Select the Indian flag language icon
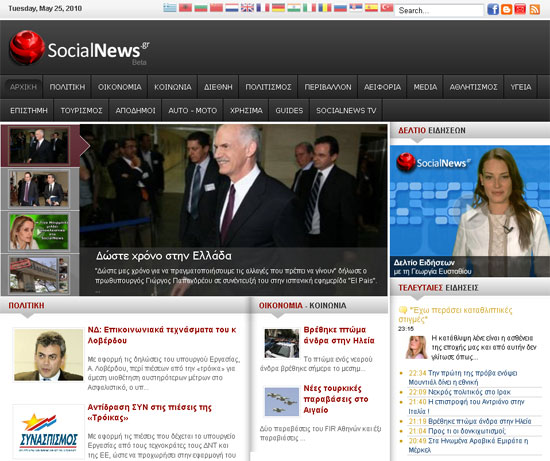The image size is (550, 461). point(294,8)
